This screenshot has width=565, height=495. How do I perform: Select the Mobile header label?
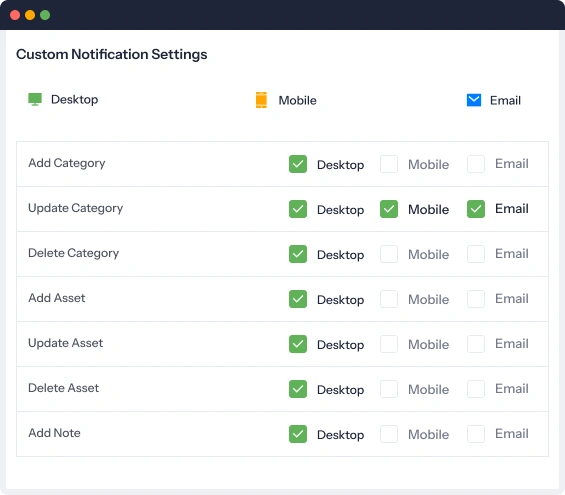[297, 100]
